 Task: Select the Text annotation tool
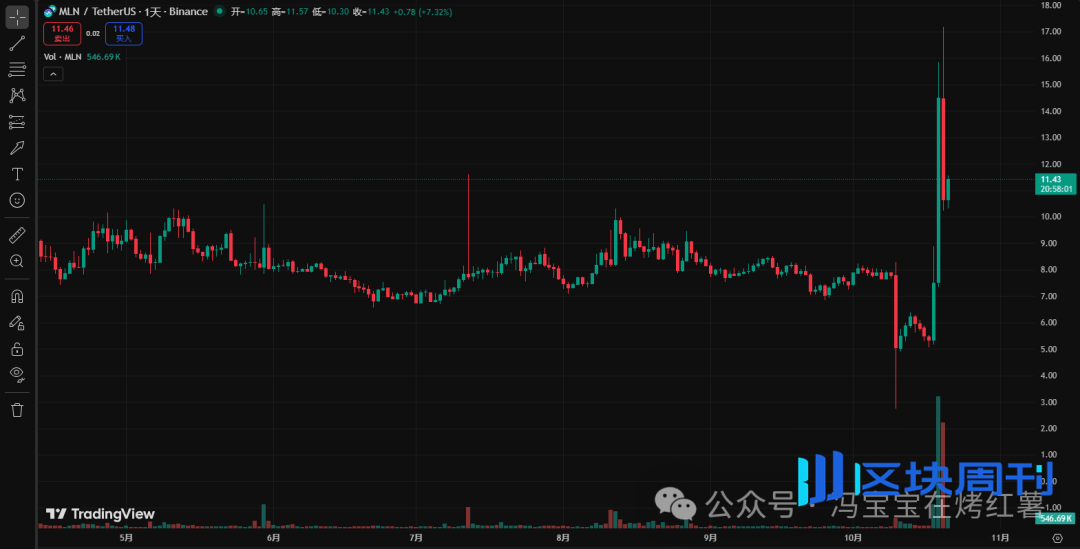pyautogui.click(x=17, y=174)
